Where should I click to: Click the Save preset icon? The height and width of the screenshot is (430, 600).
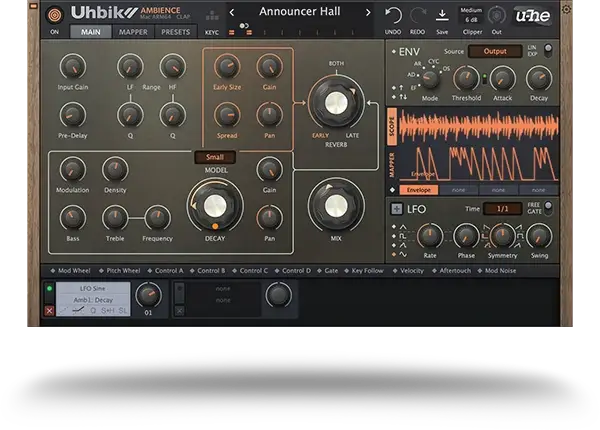point(442,15)
